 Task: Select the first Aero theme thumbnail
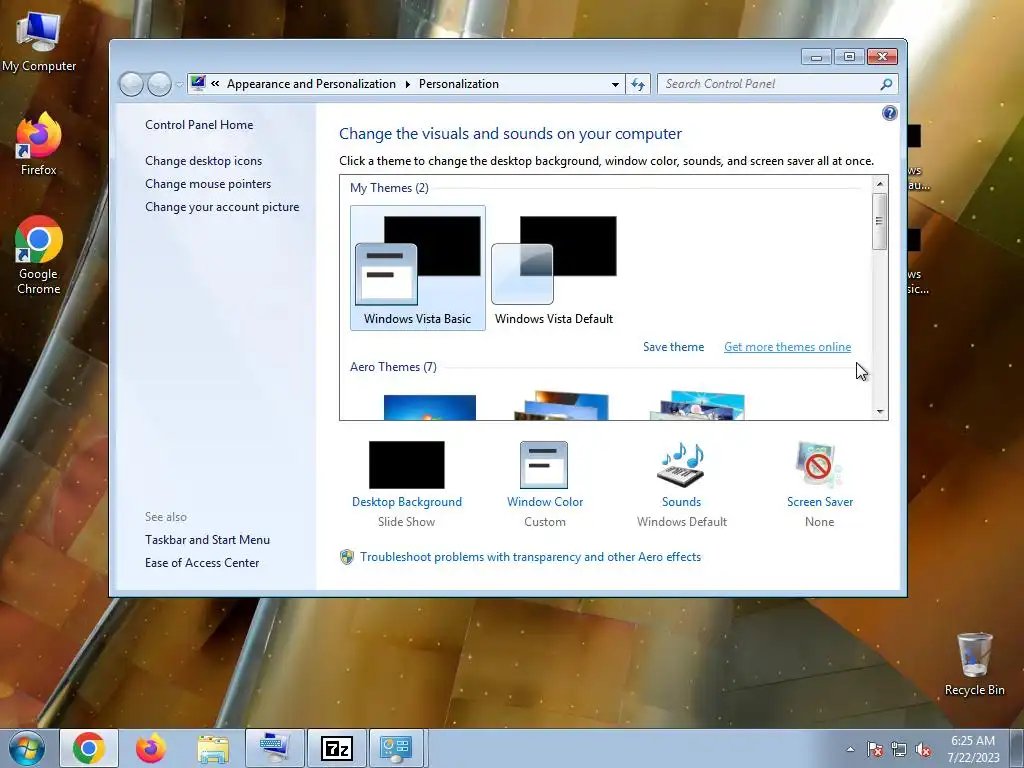tap(430, 408)
